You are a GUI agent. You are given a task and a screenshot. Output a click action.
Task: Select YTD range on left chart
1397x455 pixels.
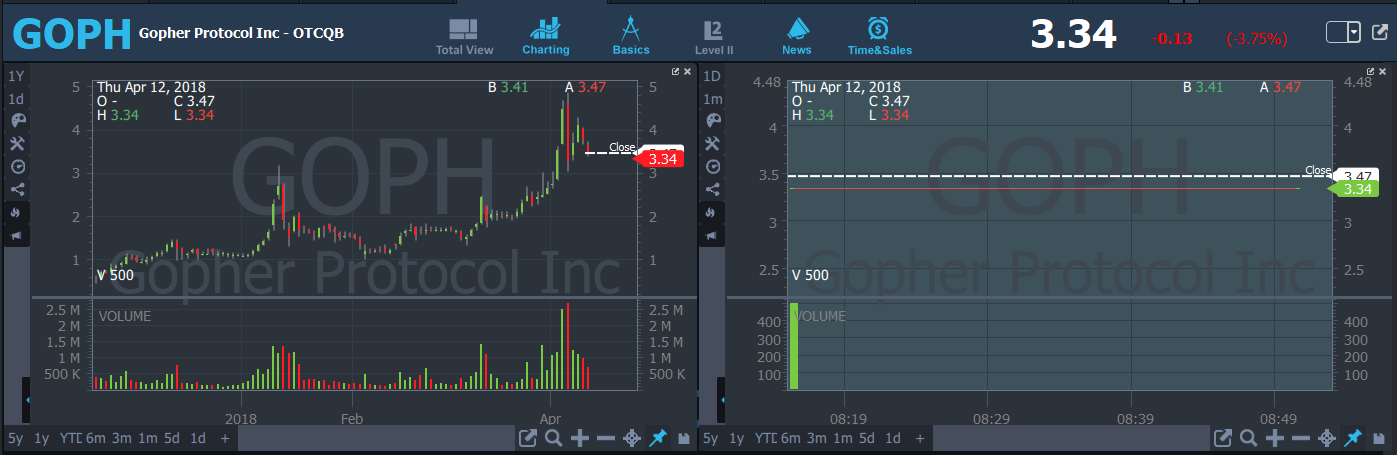(x=69, y=438)
